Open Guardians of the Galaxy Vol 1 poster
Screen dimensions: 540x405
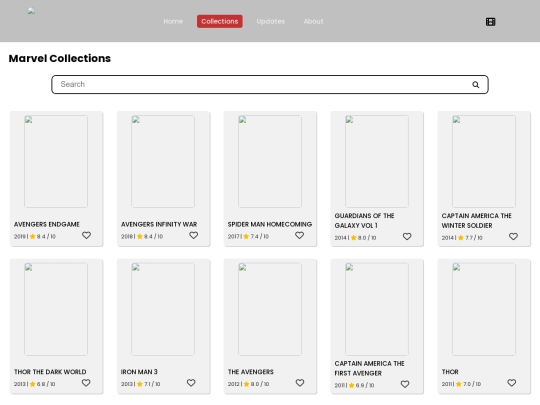click(x=377, y=162)
